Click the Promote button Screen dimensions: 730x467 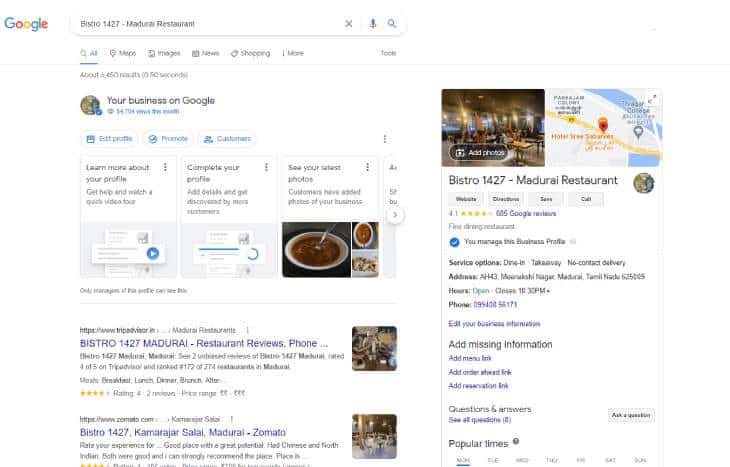click(x=168, y=139)
